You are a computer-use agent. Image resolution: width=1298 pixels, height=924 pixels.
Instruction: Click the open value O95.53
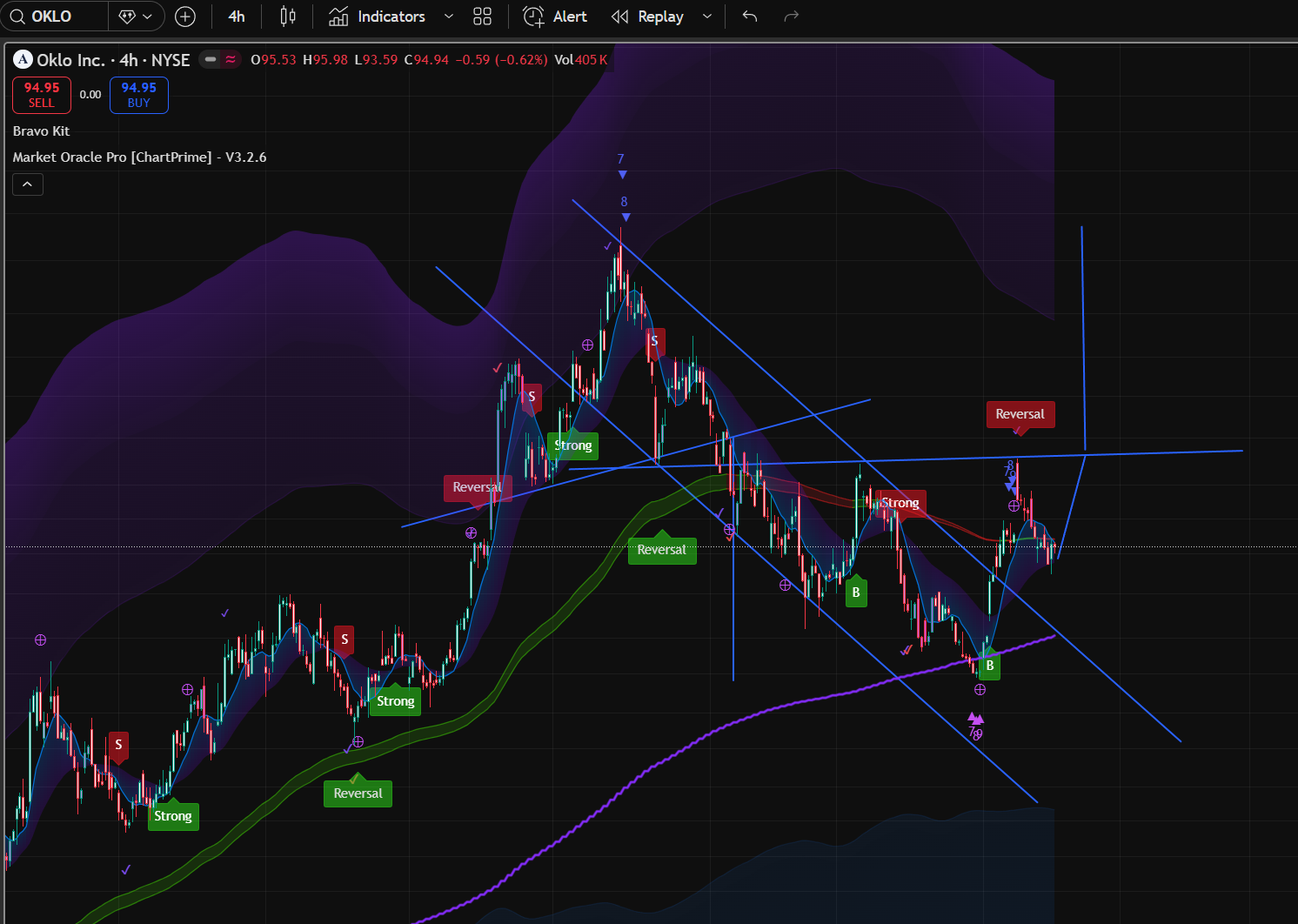pos(273,60)
